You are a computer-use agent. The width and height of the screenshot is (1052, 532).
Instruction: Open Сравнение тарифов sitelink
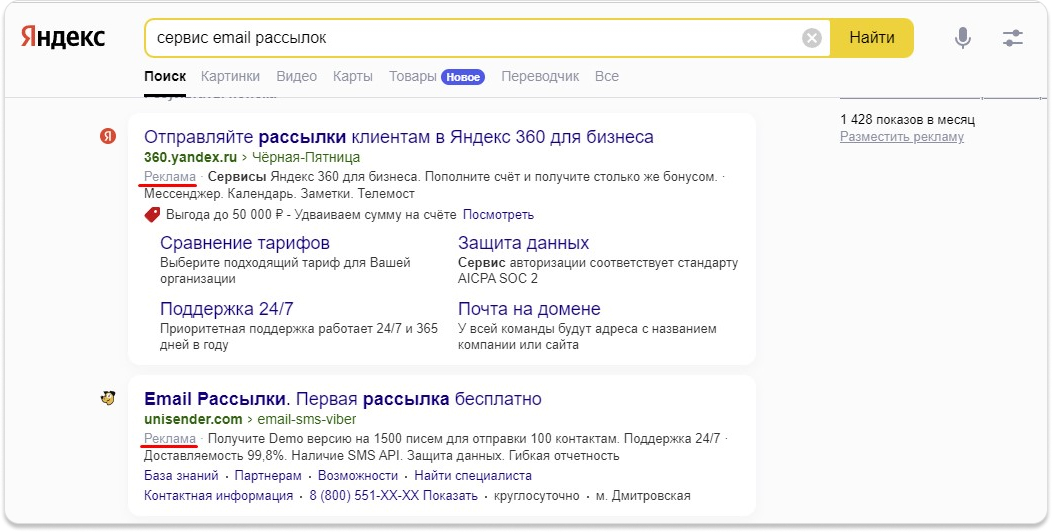[x=245, y=243]
